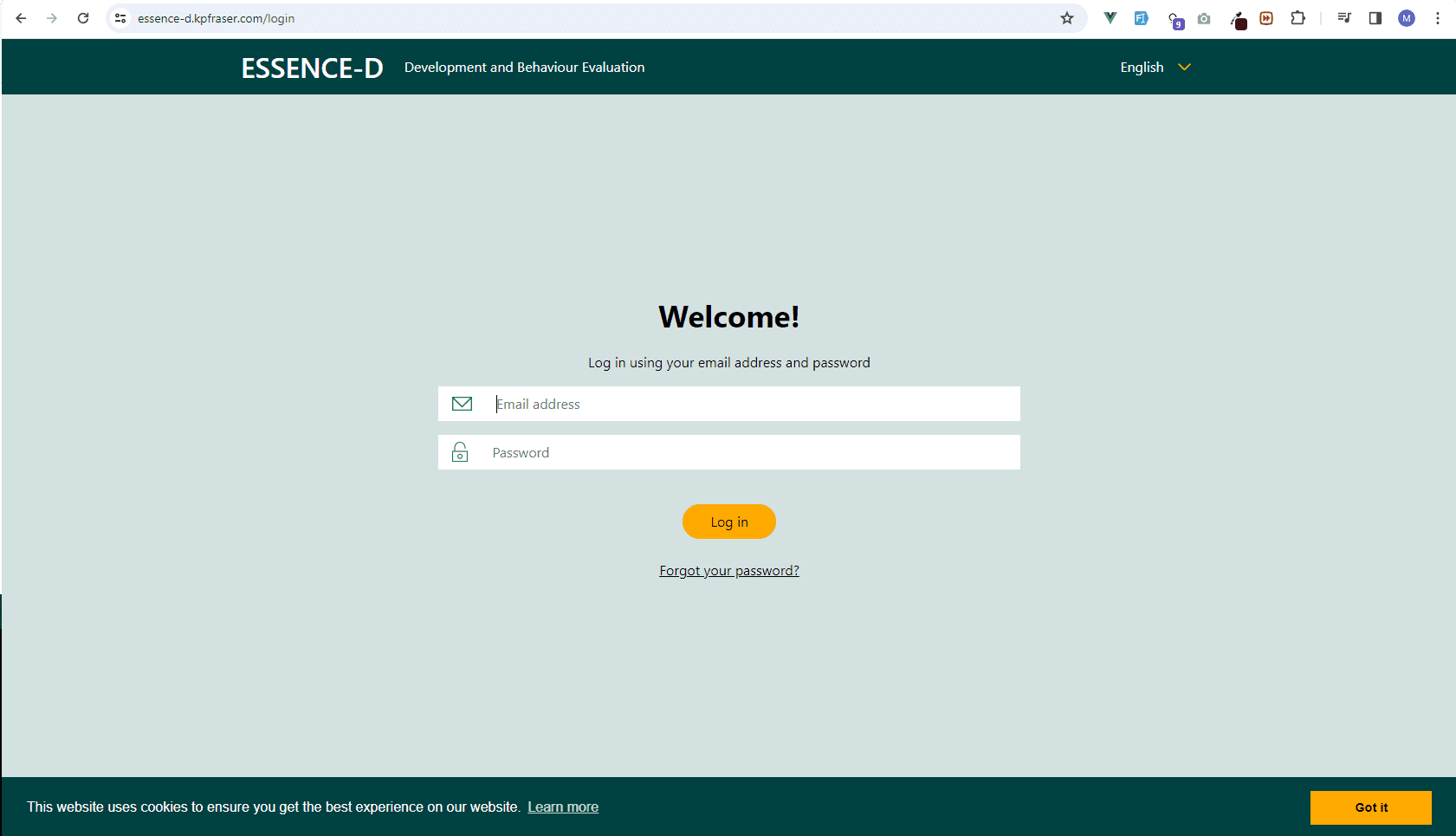View site information in address bar
The width and height of the screenshot is (1456, 836).
(121, 18)
